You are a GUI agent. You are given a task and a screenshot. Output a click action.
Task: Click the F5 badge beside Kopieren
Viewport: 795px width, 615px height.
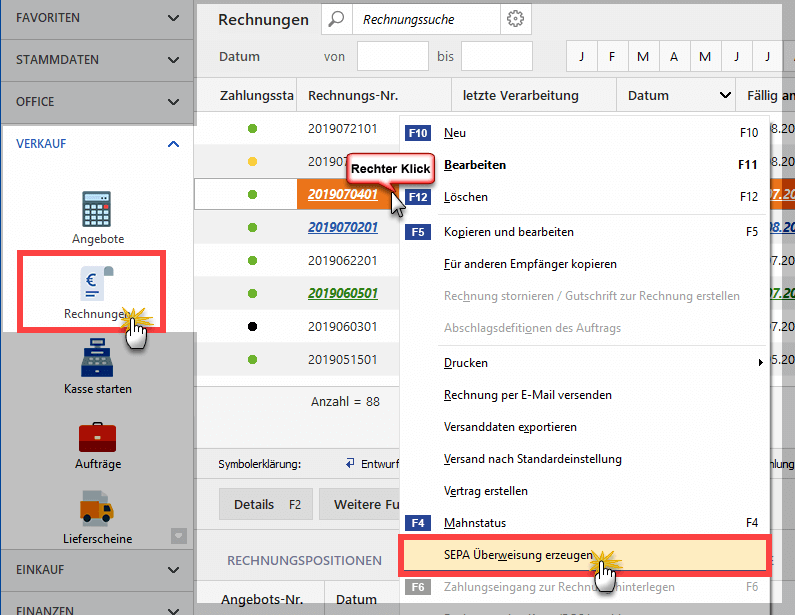(x=418, y=232)
